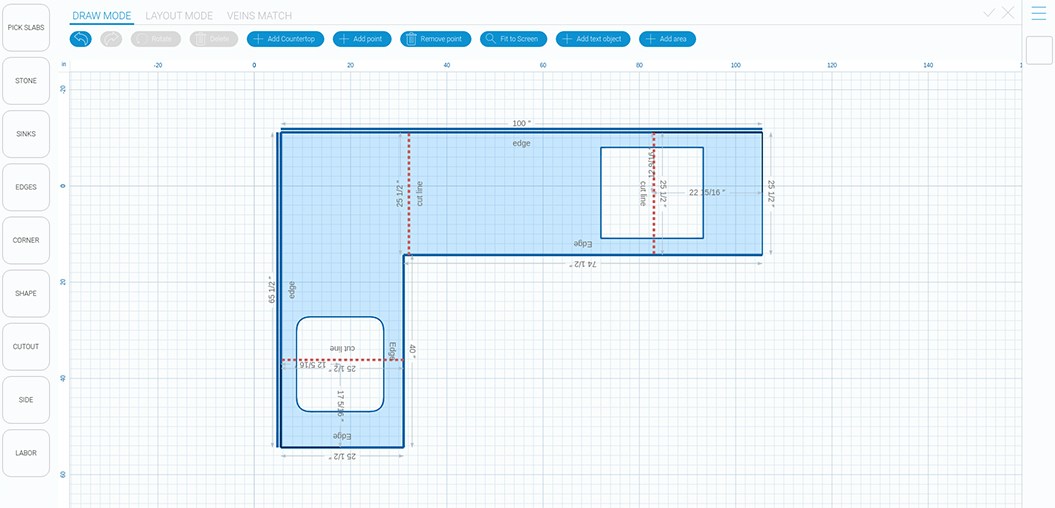This screenshot has width=1055, height=508.
Task: Click Fit to Screen magnifier button
Action: (x=513, y=39)
